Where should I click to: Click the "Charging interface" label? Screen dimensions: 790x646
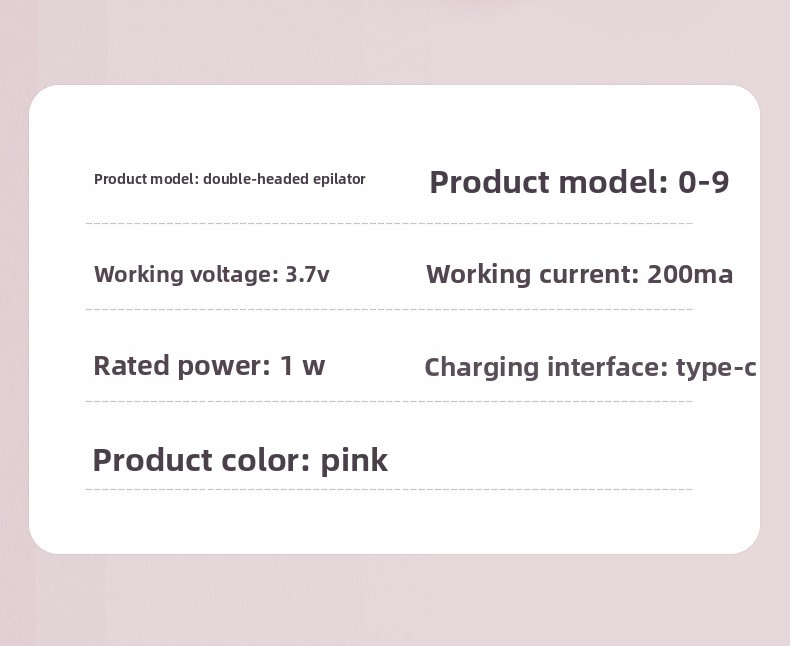tap(545, 367)
